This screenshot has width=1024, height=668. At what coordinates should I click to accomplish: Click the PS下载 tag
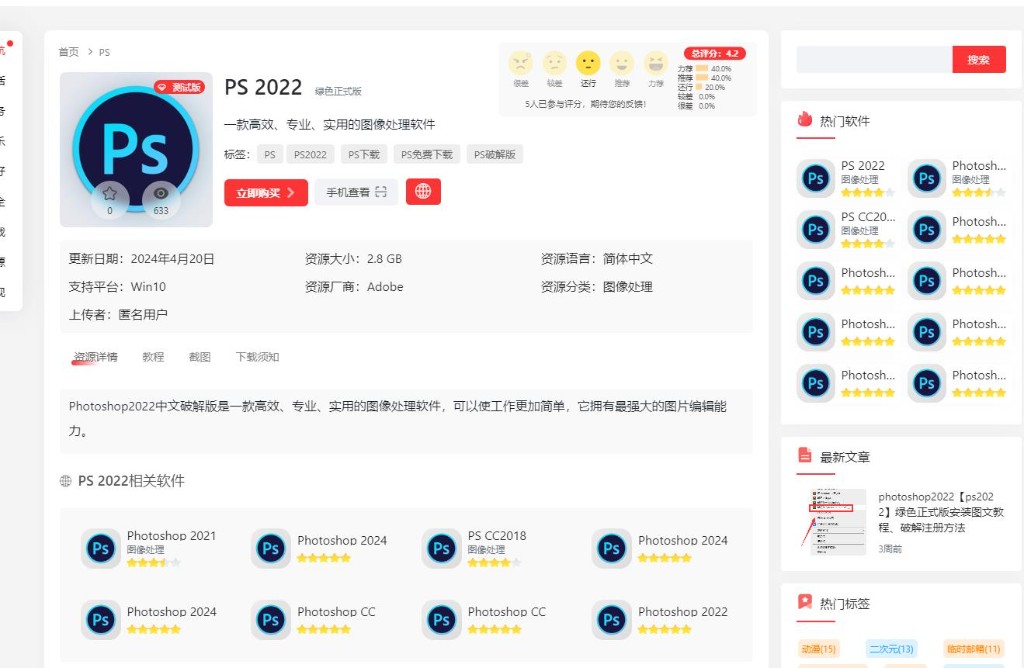[364, 155]
